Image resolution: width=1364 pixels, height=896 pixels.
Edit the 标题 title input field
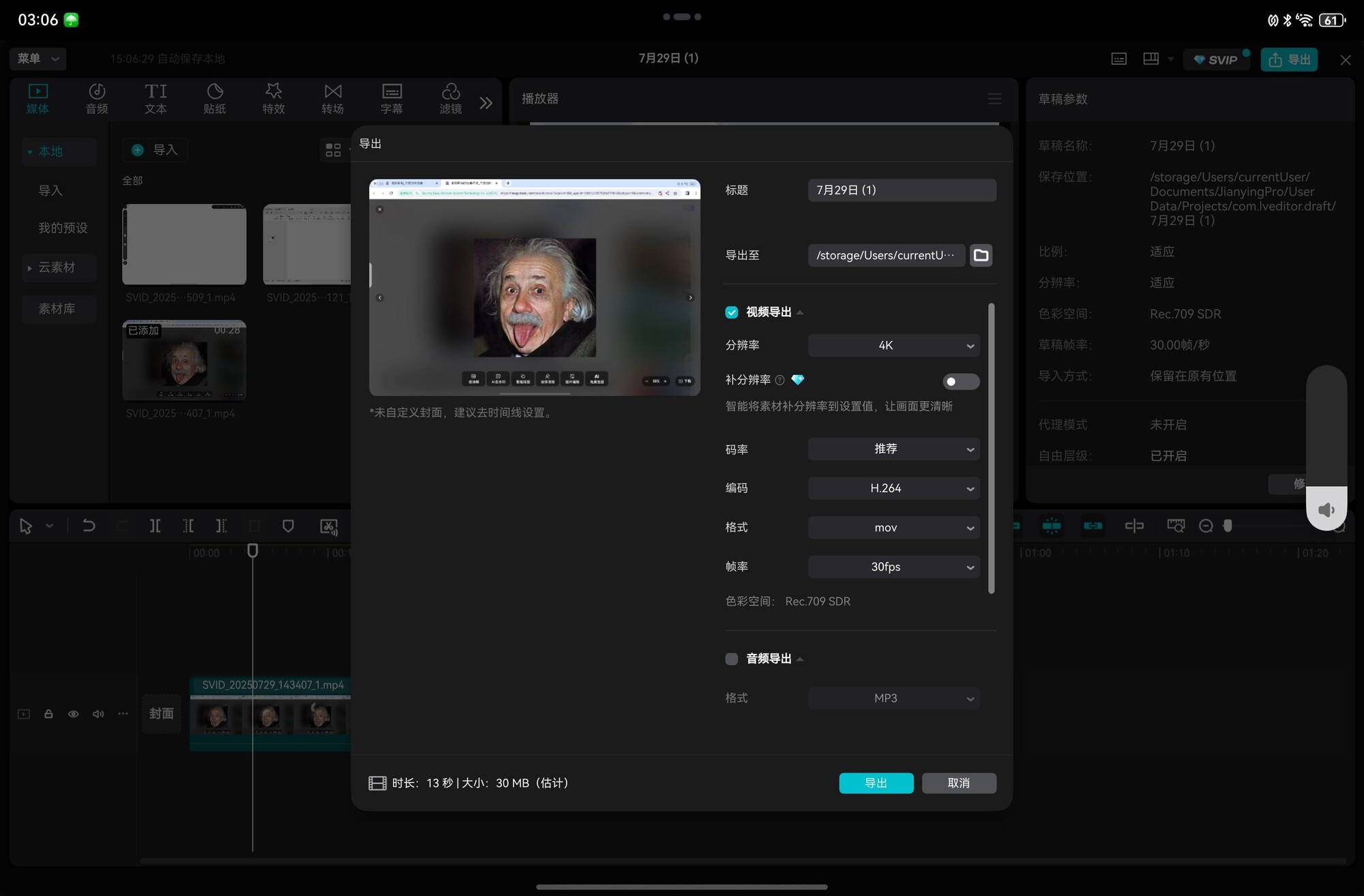(902, 190)
